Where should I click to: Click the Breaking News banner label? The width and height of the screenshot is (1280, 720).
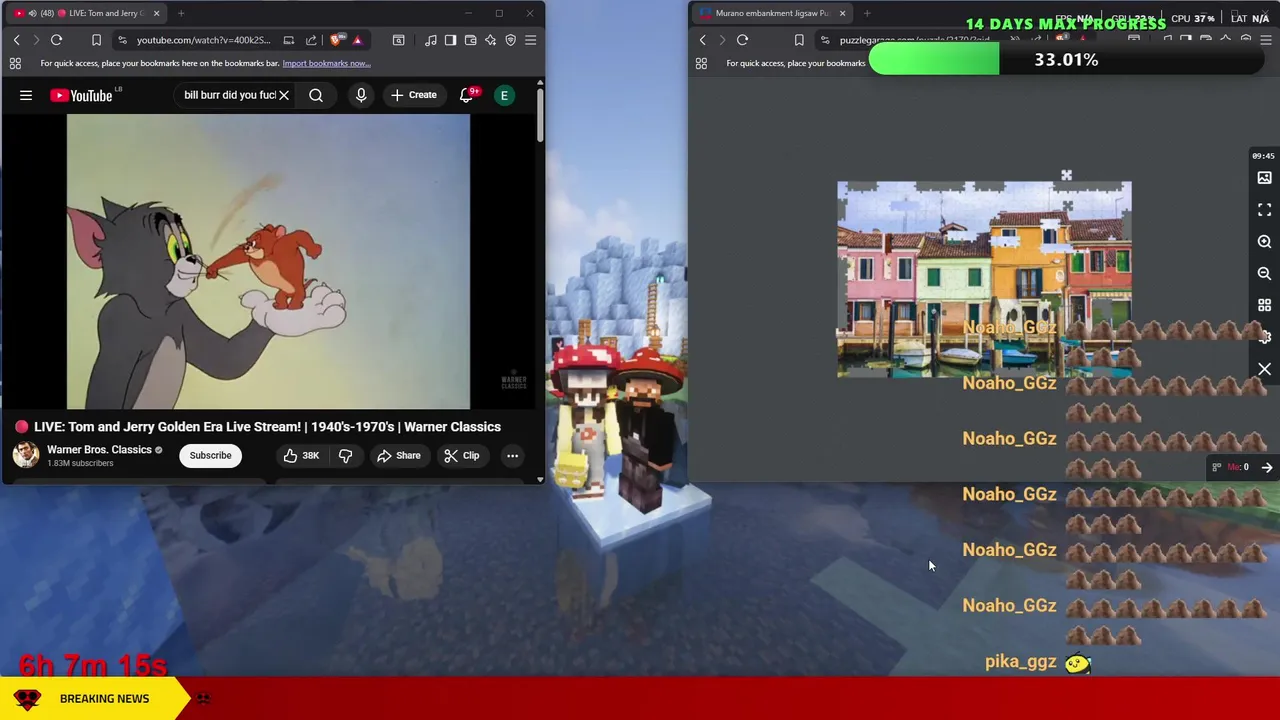click(104, 699)
